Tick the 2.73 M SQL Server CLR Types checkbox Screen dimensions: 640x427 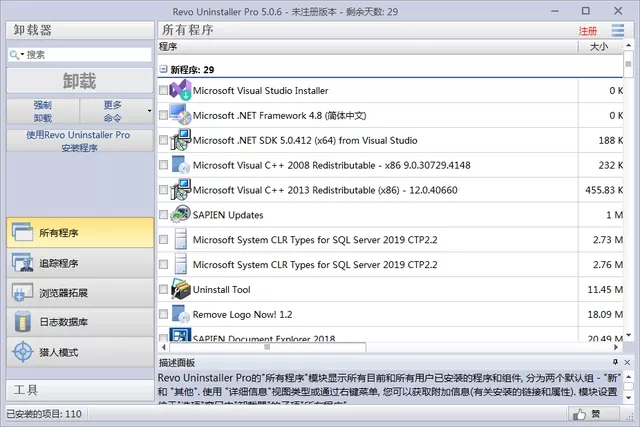click(163, 240)
